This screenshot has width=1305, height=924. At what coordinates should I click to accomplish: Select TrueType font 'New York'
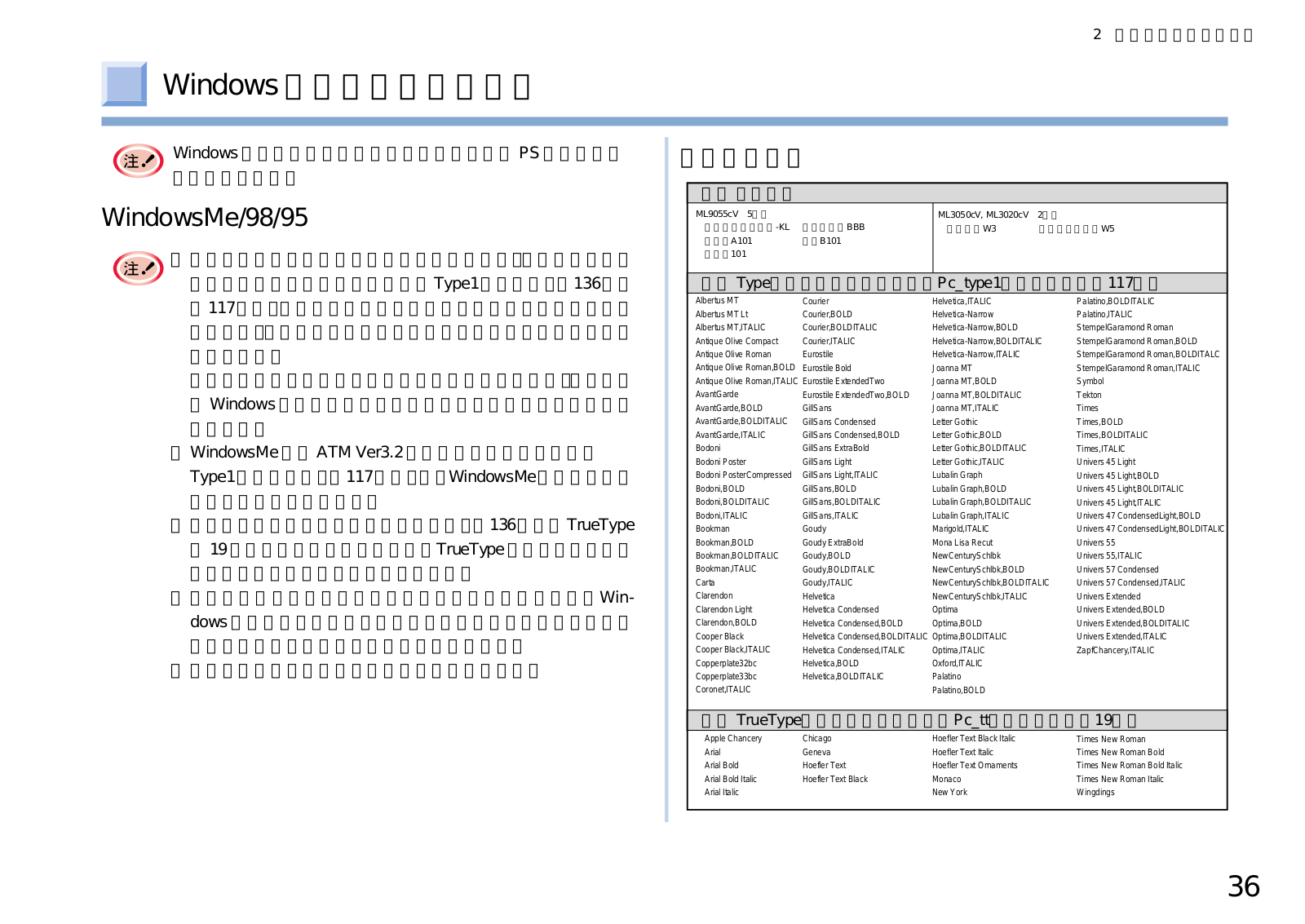pyautogui.click(x=950, y=793)
